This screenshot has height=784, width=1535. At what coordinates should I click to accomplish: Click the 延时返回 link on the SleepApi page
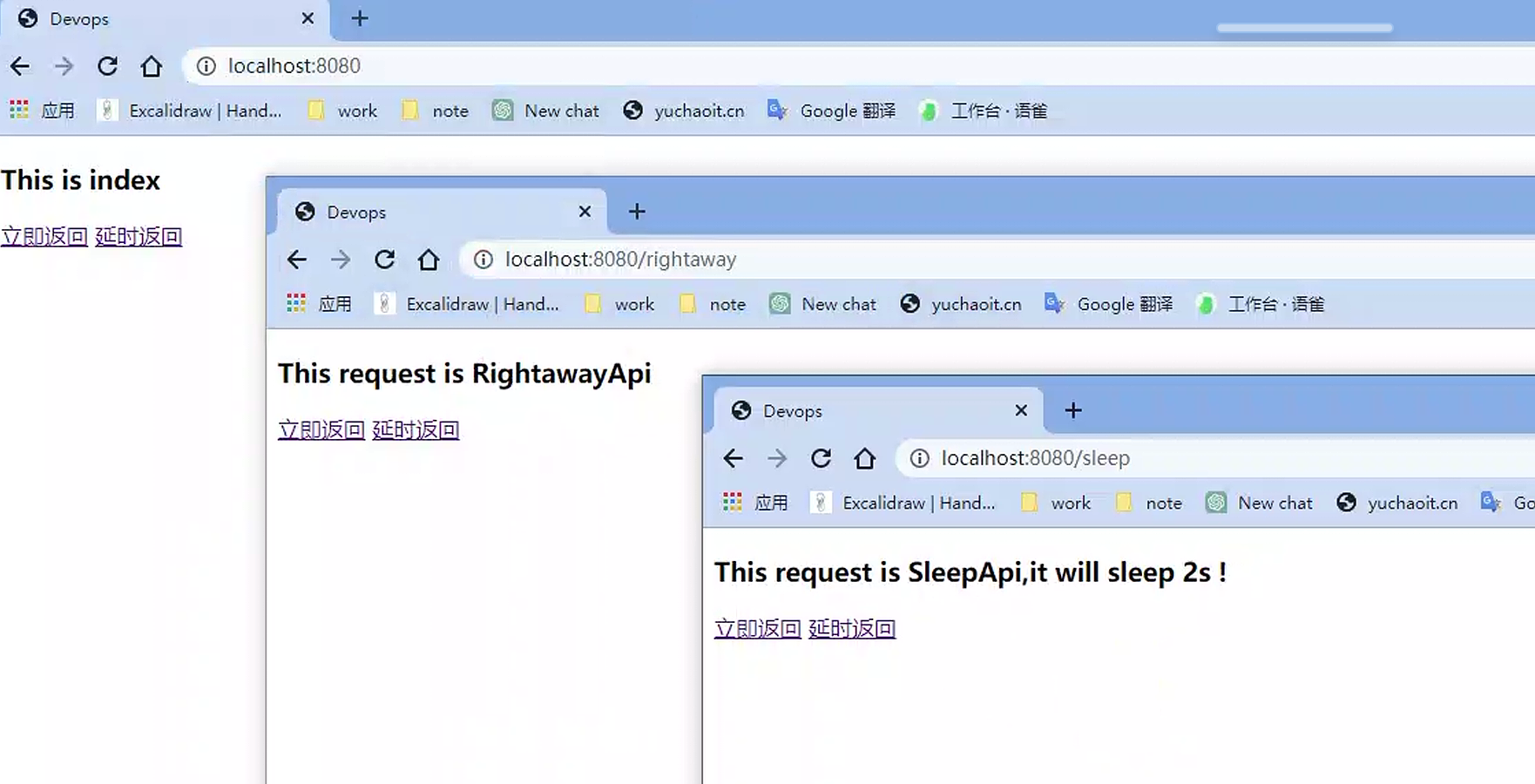(x=851, y=628)
